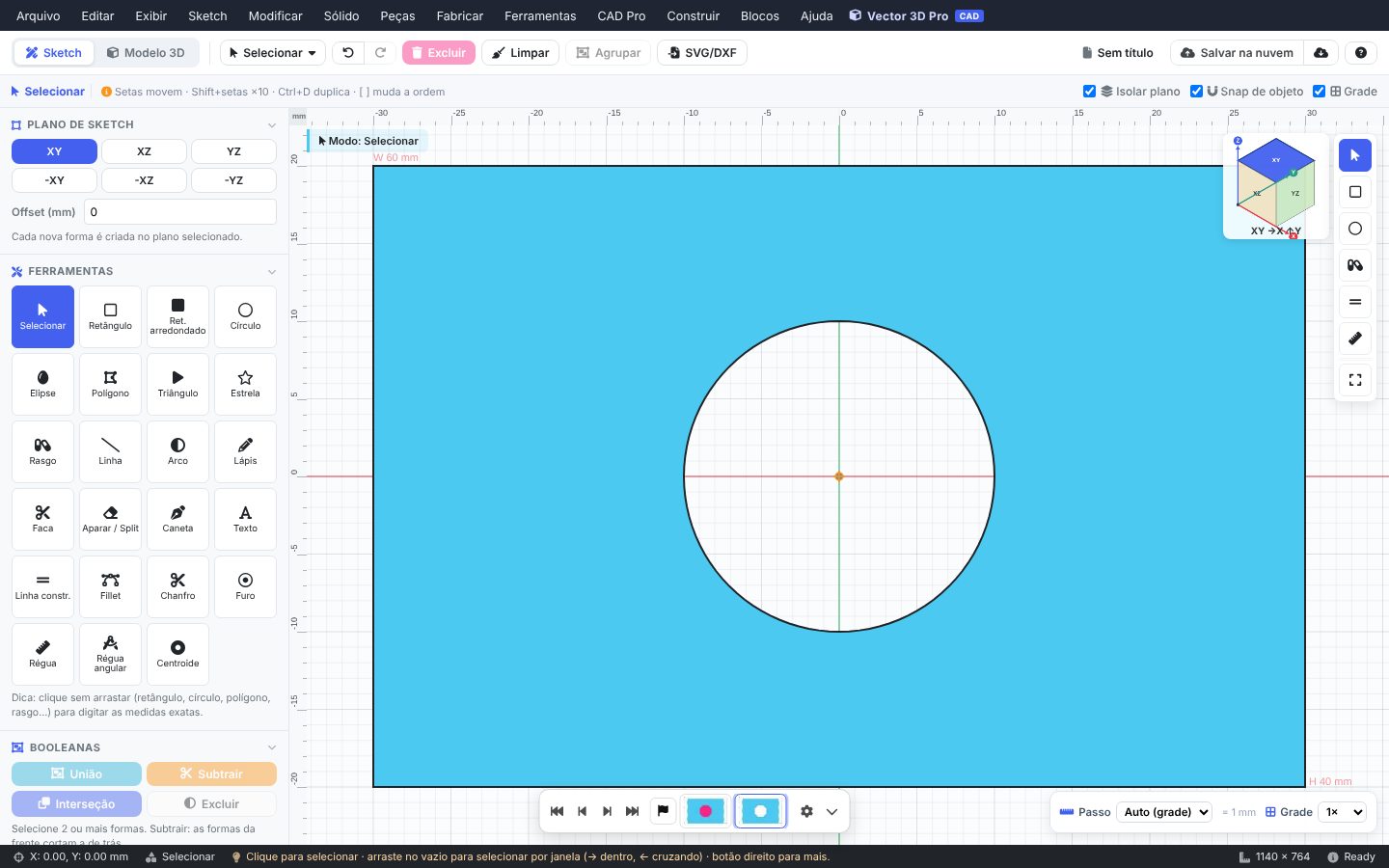Activate the Chanfro tool
1389x868 pixels.
[x=177, y=586]
